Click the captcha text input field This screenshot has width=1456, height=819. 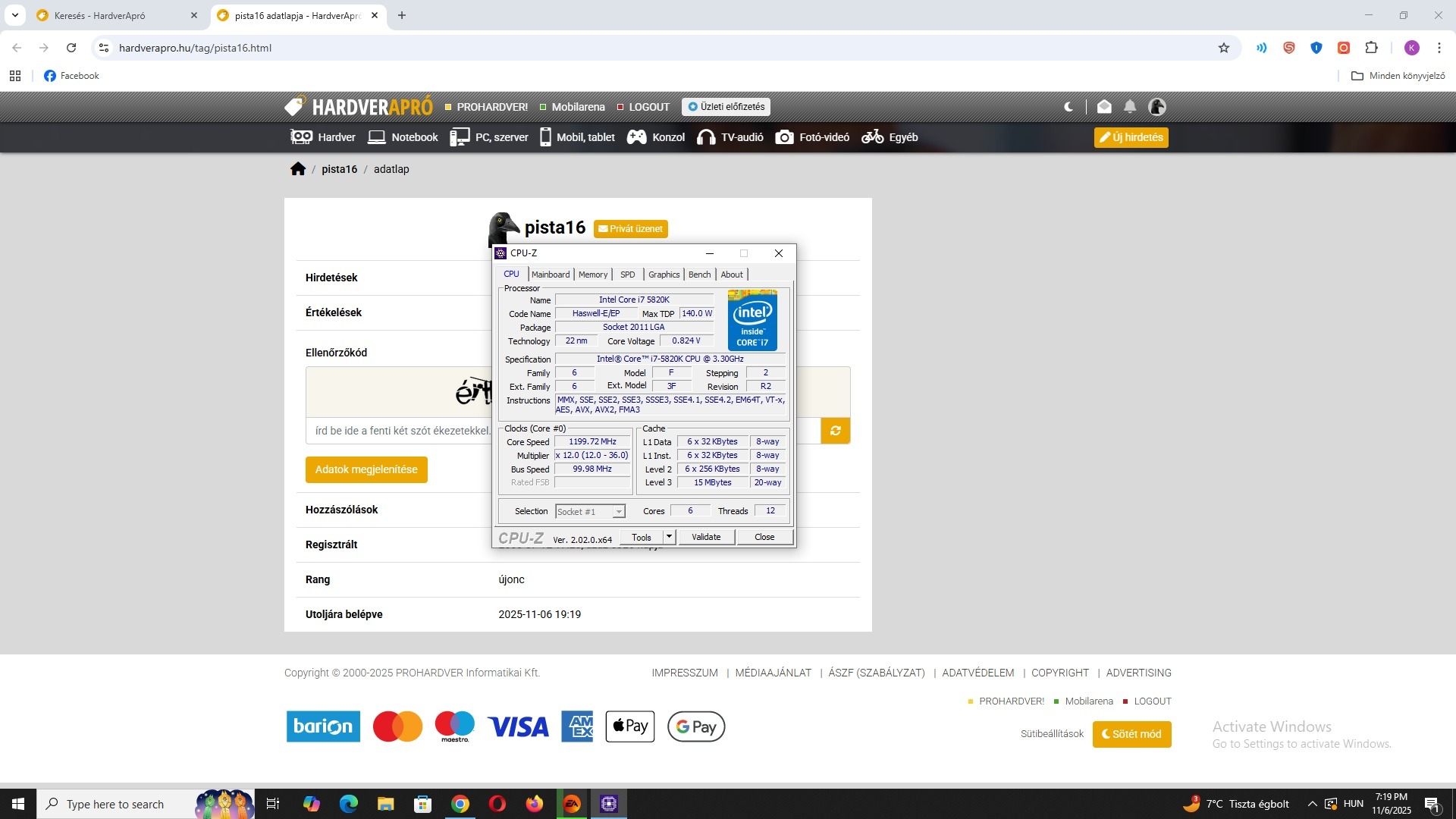point(400,431)
